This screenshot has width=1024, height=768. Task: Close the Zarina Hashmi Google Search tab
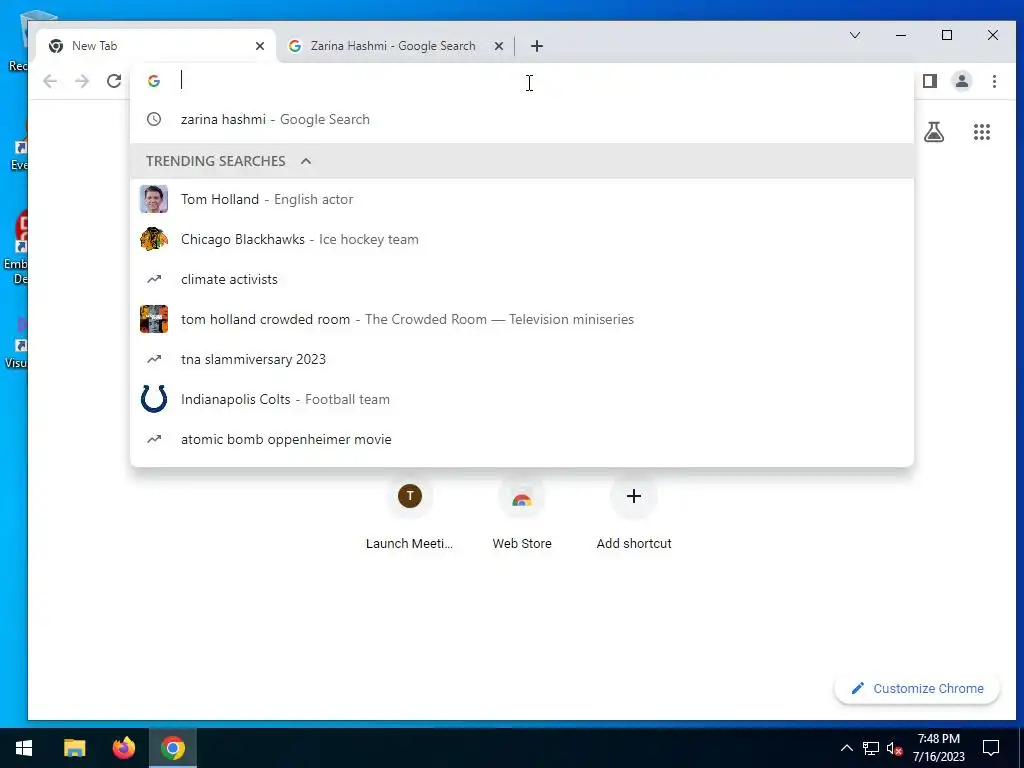[x=499, y=46]
